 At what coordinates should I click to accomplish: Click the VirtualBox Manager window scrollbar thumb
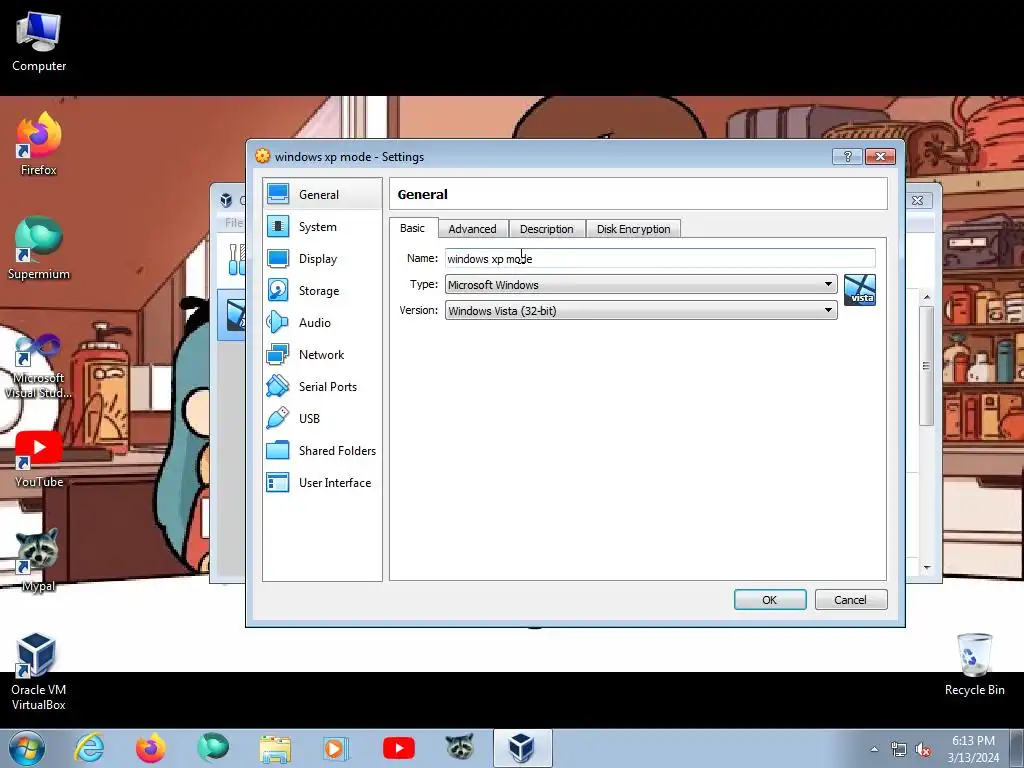(926, 365)
